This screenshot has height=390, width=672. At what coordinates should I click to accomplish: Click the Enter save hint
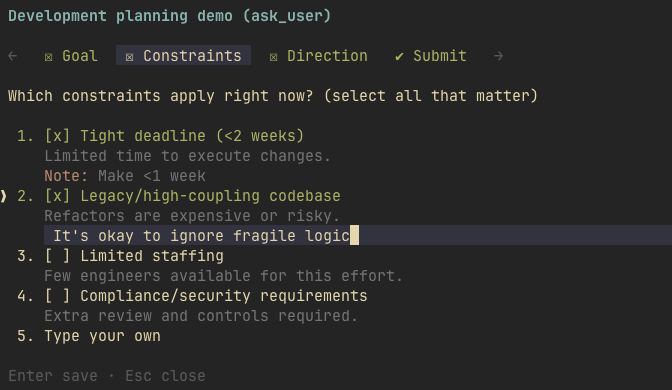(53, 376)
